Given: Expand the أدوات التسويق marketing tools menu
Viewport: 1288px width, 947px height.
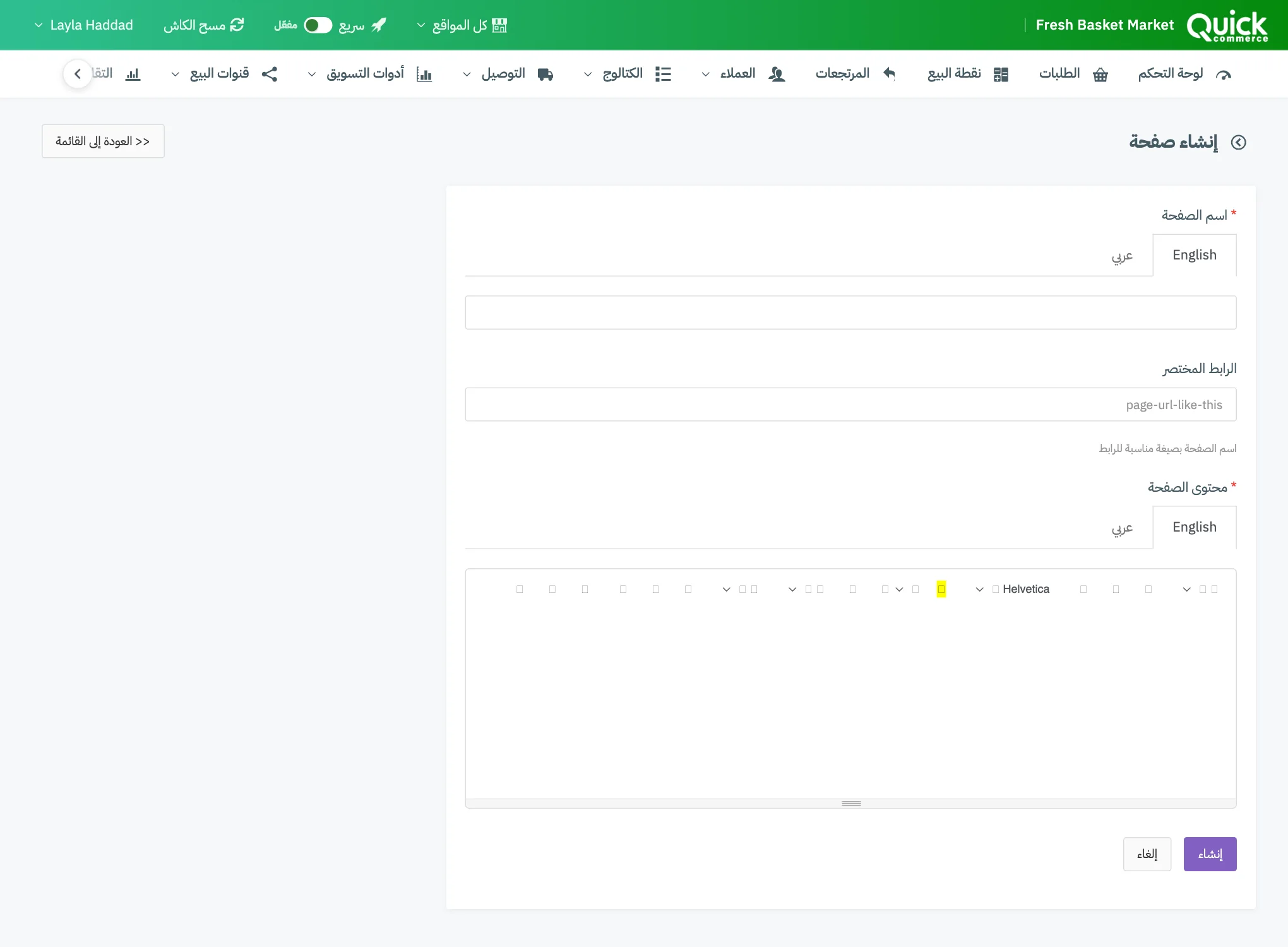Looking at the screenshot, I should 369,74.
